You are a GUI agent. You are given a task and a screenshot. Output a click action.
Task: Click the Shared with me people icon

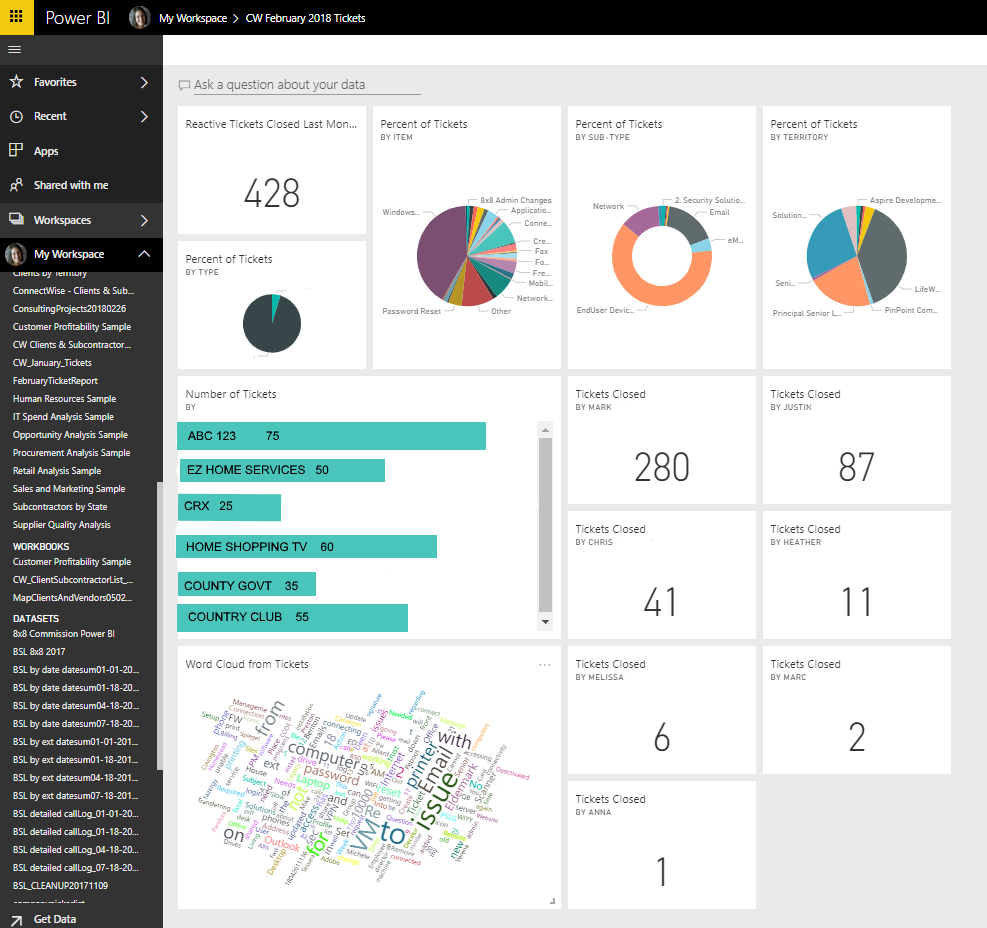click(16, 185)
